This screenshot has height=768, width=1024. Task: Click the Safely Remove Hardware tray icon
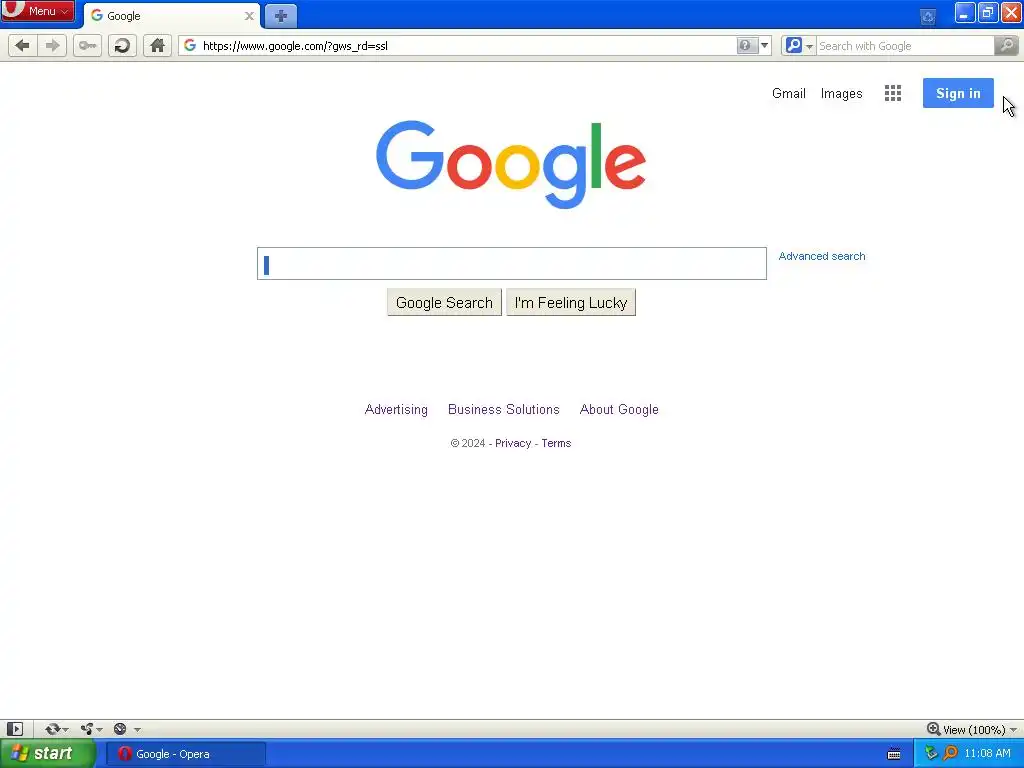931,754
